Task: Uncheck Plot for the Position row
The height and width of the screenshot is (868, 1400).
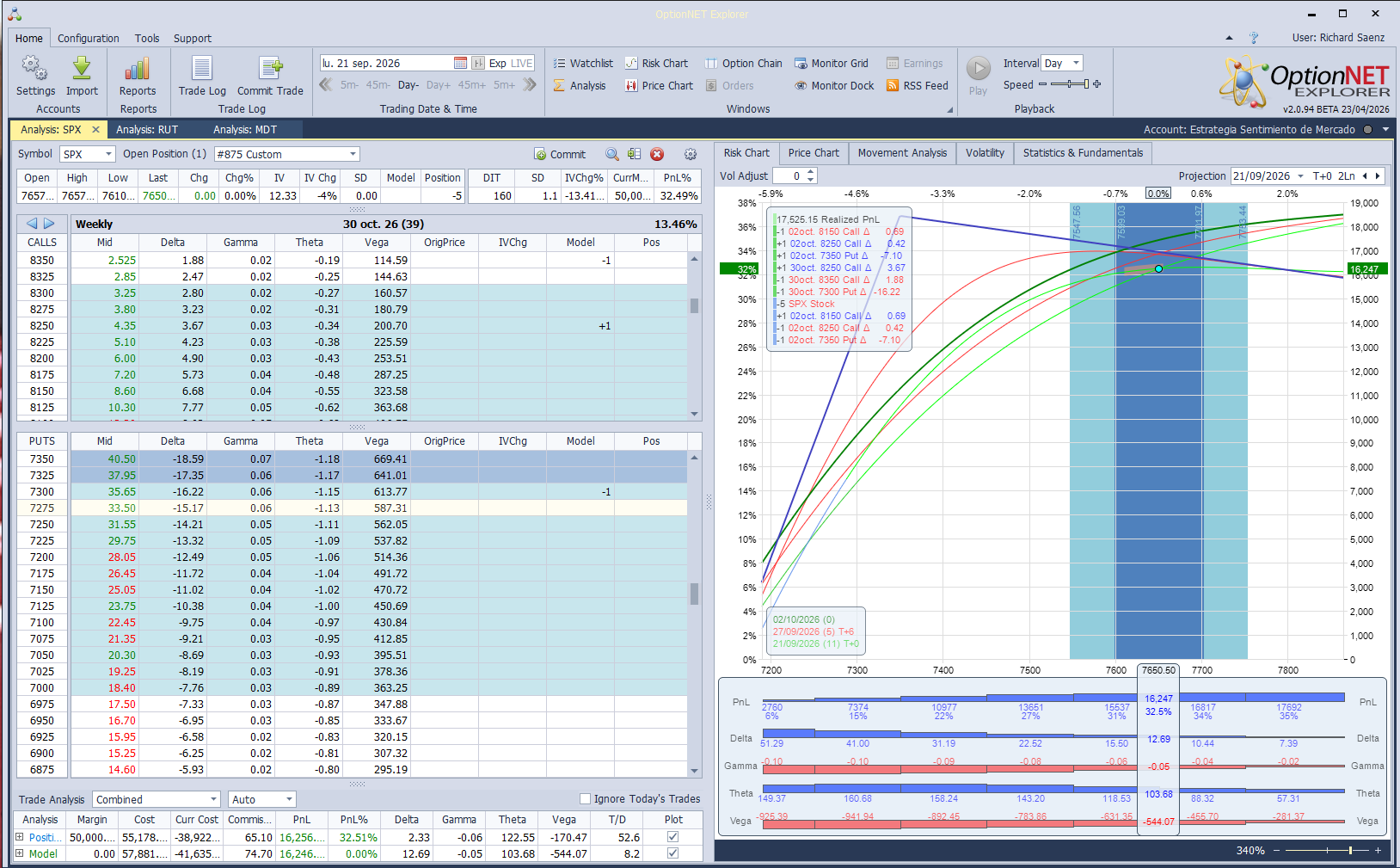Action: tap(672, 837)
